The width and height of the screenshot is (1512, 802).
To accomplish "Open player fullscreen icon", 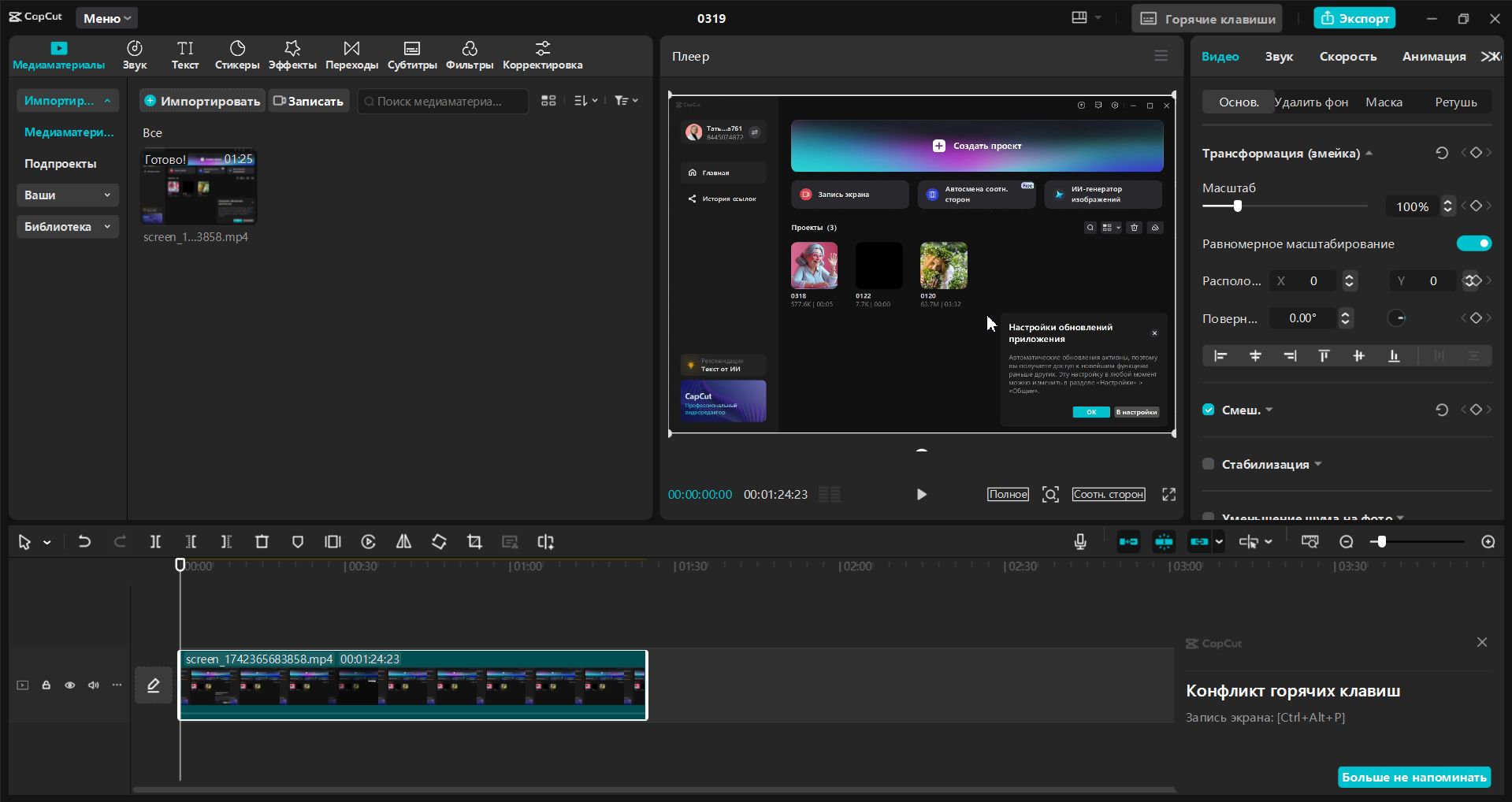I will pyautogui.click(x=1169, y=494).
